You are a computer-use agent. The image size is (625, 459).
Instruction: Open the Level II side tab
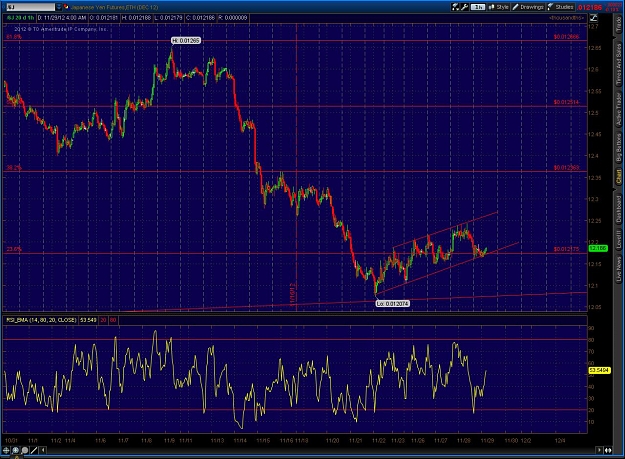tap(618, 240)
